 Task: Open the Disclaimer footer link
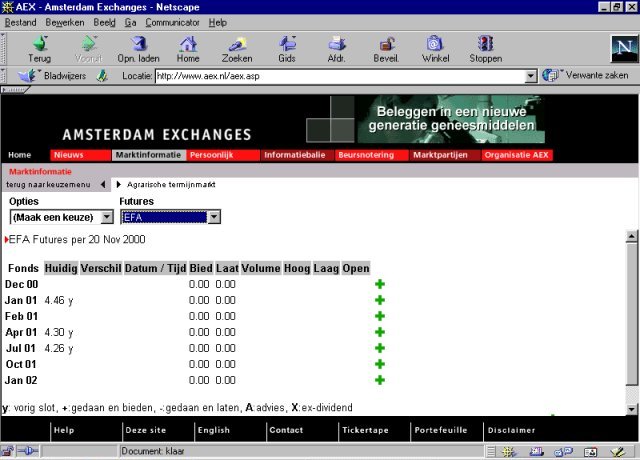[511, 430]
